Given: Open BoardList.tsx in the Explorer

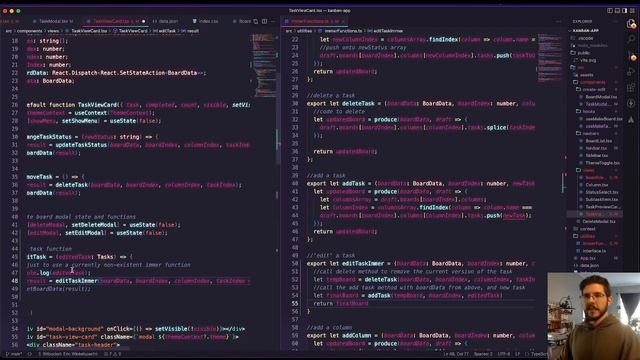Looking at the screenshot, I should pyautogui.click(x=598, y=141).
